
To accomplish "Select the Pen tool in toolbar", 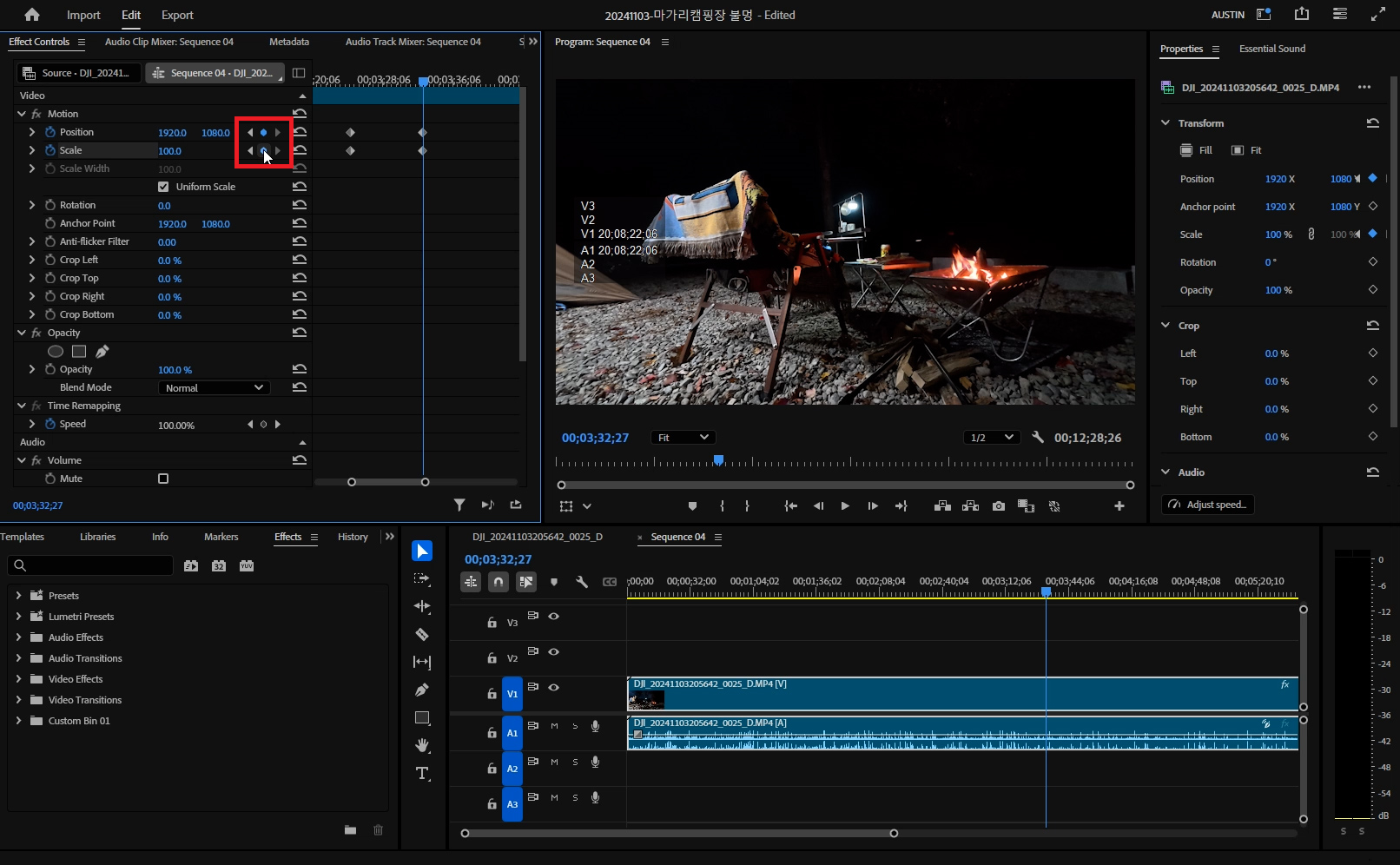I will [422, 690].
